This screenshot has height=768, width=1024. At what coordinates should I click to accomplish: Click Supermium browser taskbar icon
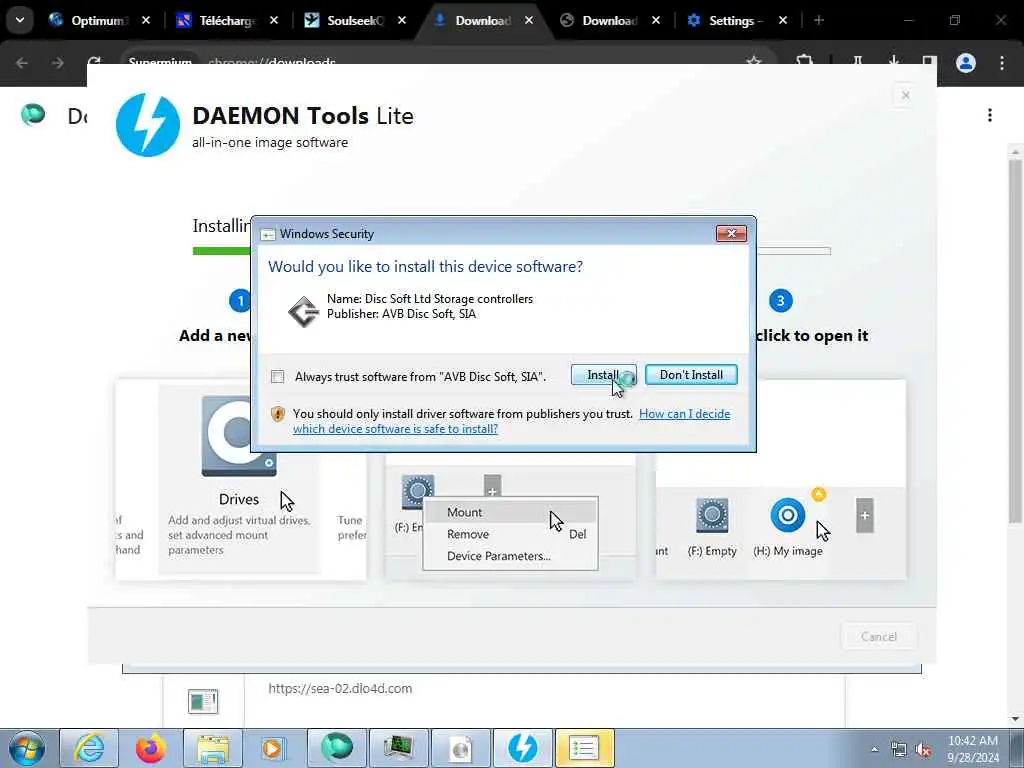pos(337,748)
